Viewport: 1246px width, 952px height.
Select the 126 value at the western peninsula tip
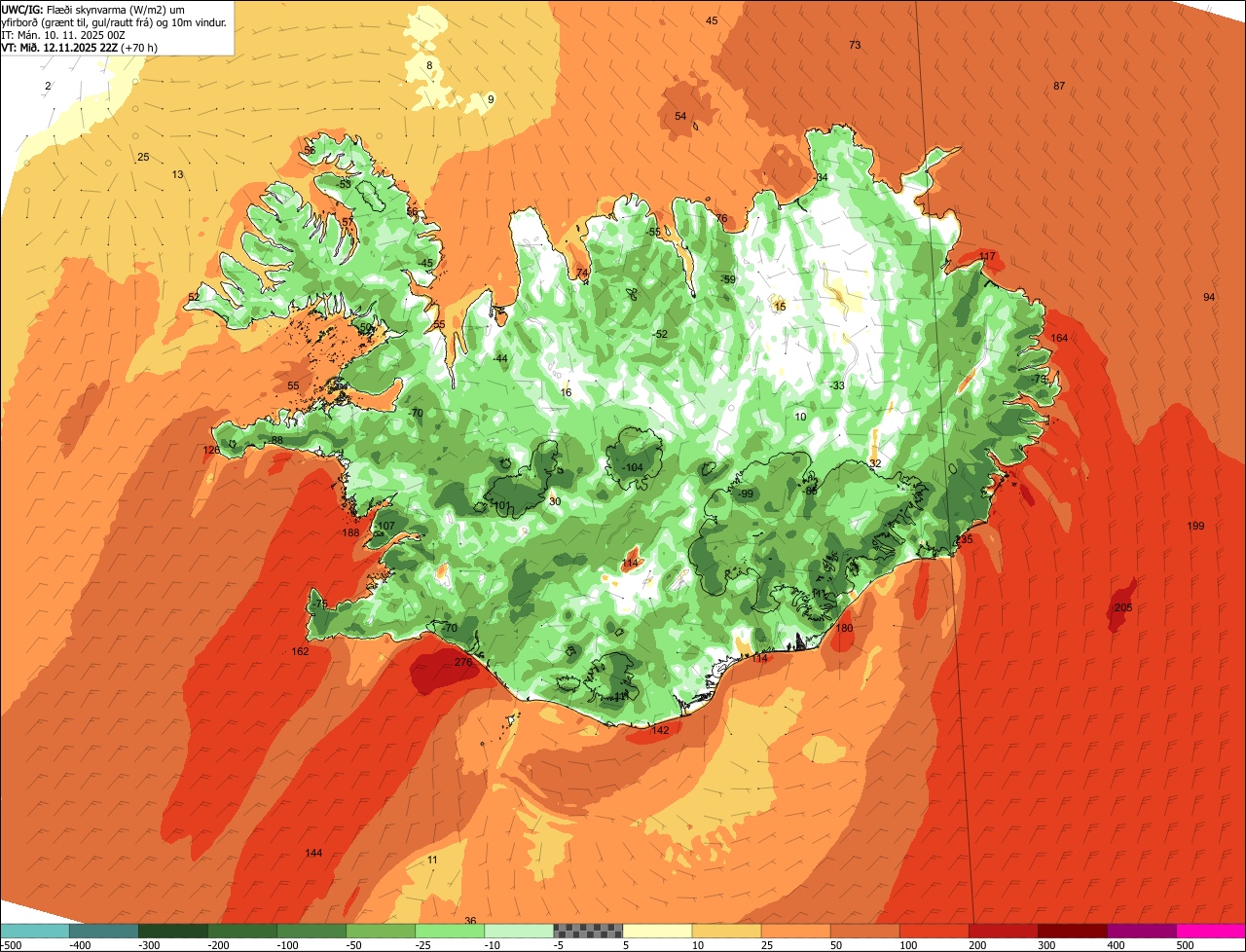point(211,450)
